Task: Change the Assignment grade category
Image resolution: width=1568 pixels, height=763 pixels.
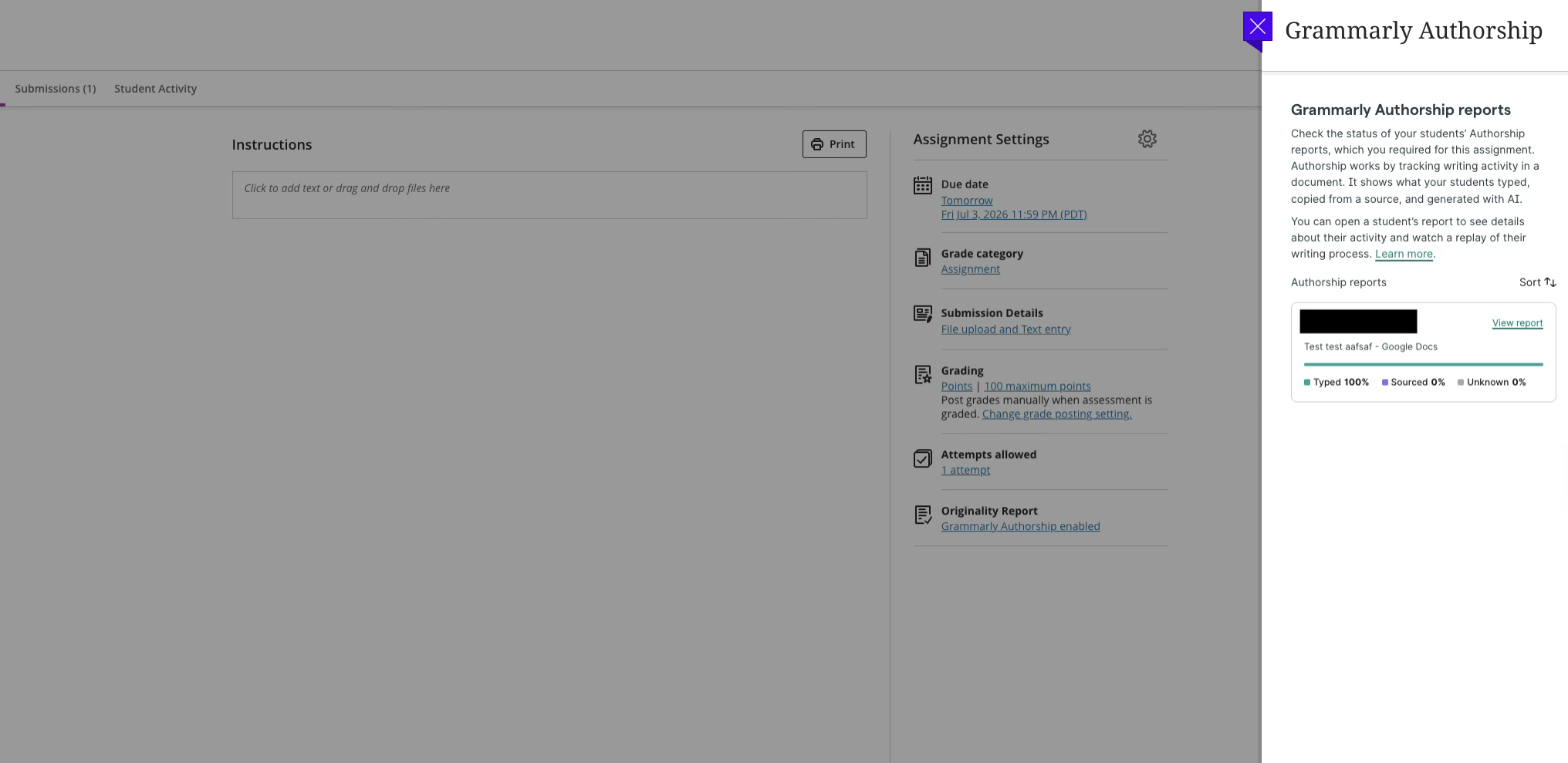Action: click(x=971, y=269)
